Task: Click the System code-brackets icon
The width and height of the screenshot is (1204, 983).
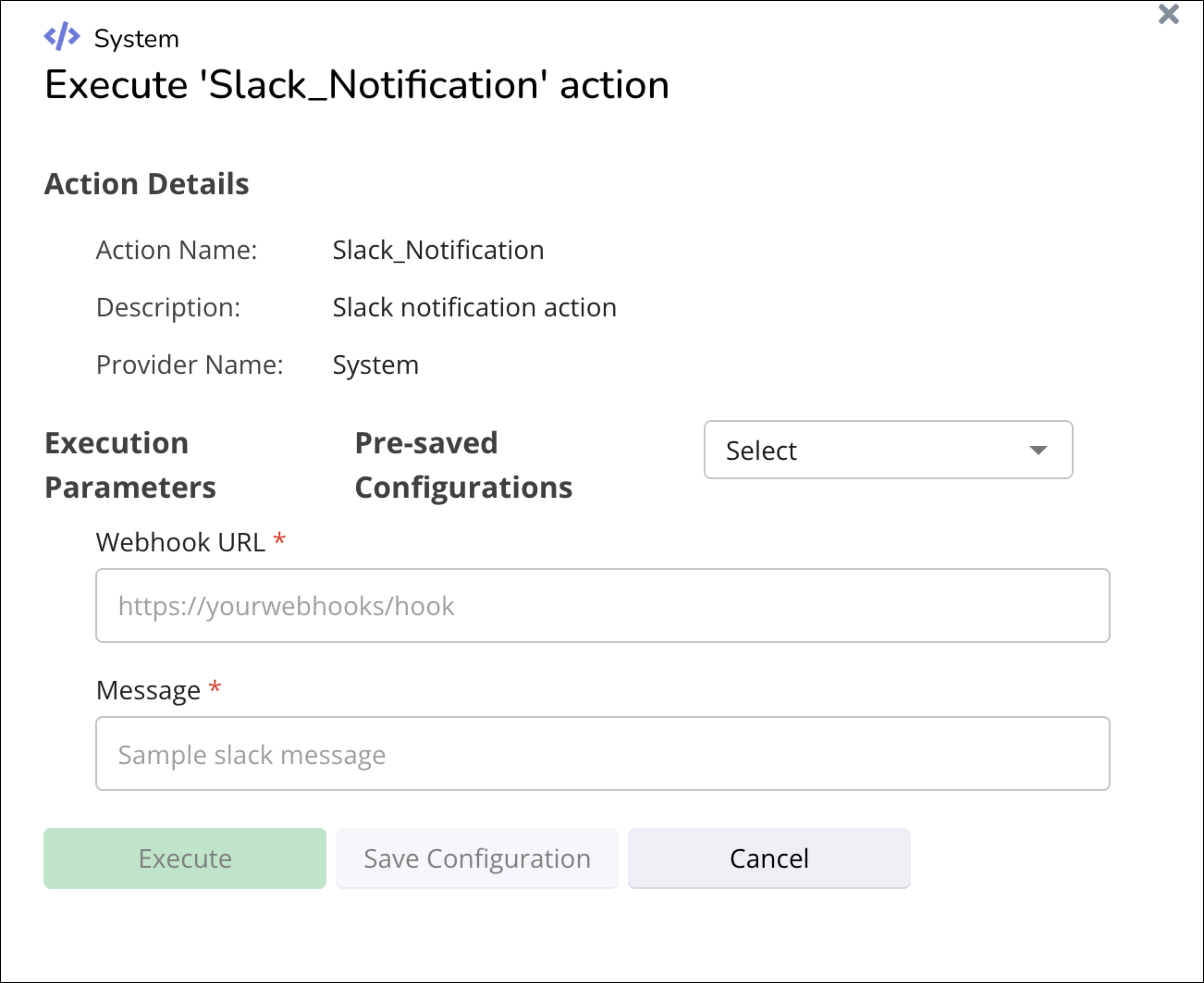Action: click(62, 37)
